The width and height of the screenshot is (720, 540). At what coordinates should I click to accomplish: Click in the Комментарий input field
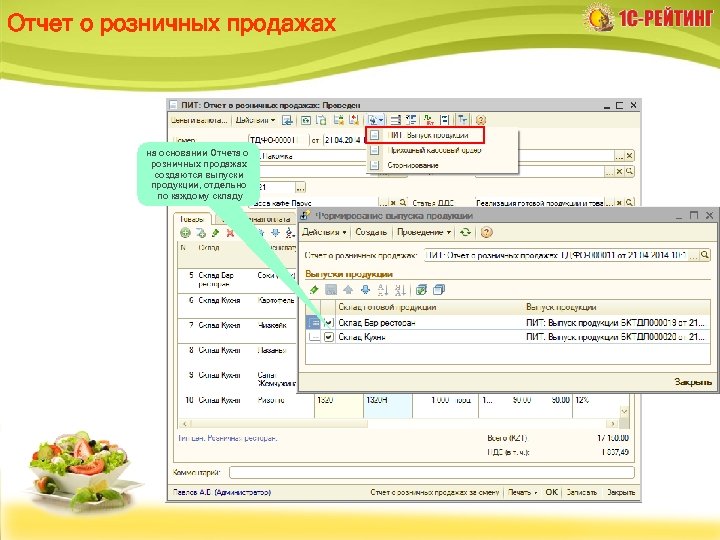(432, 472)
